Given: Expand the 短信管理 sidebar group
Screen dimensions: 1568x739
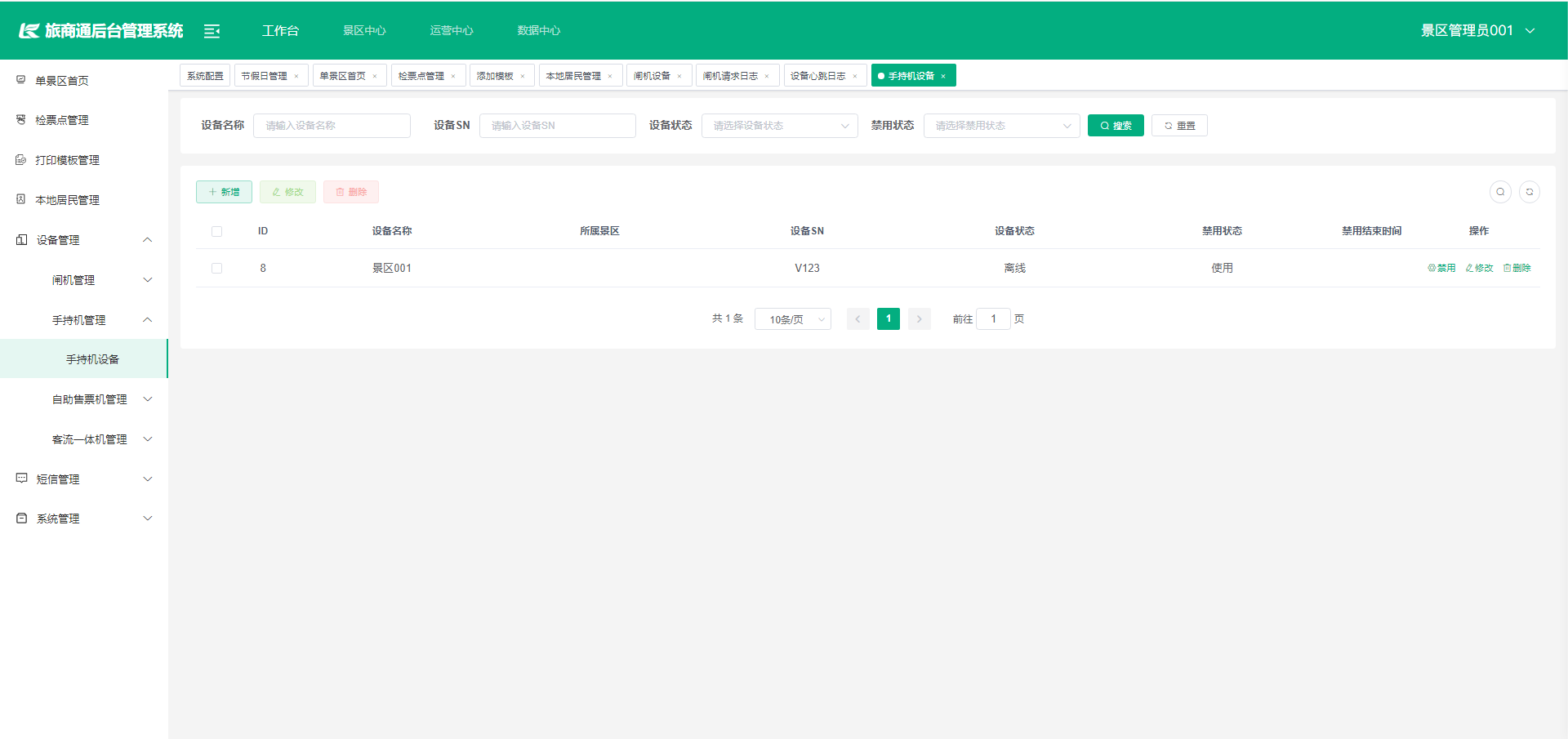Looking at the screenshot, I should 84,479.
